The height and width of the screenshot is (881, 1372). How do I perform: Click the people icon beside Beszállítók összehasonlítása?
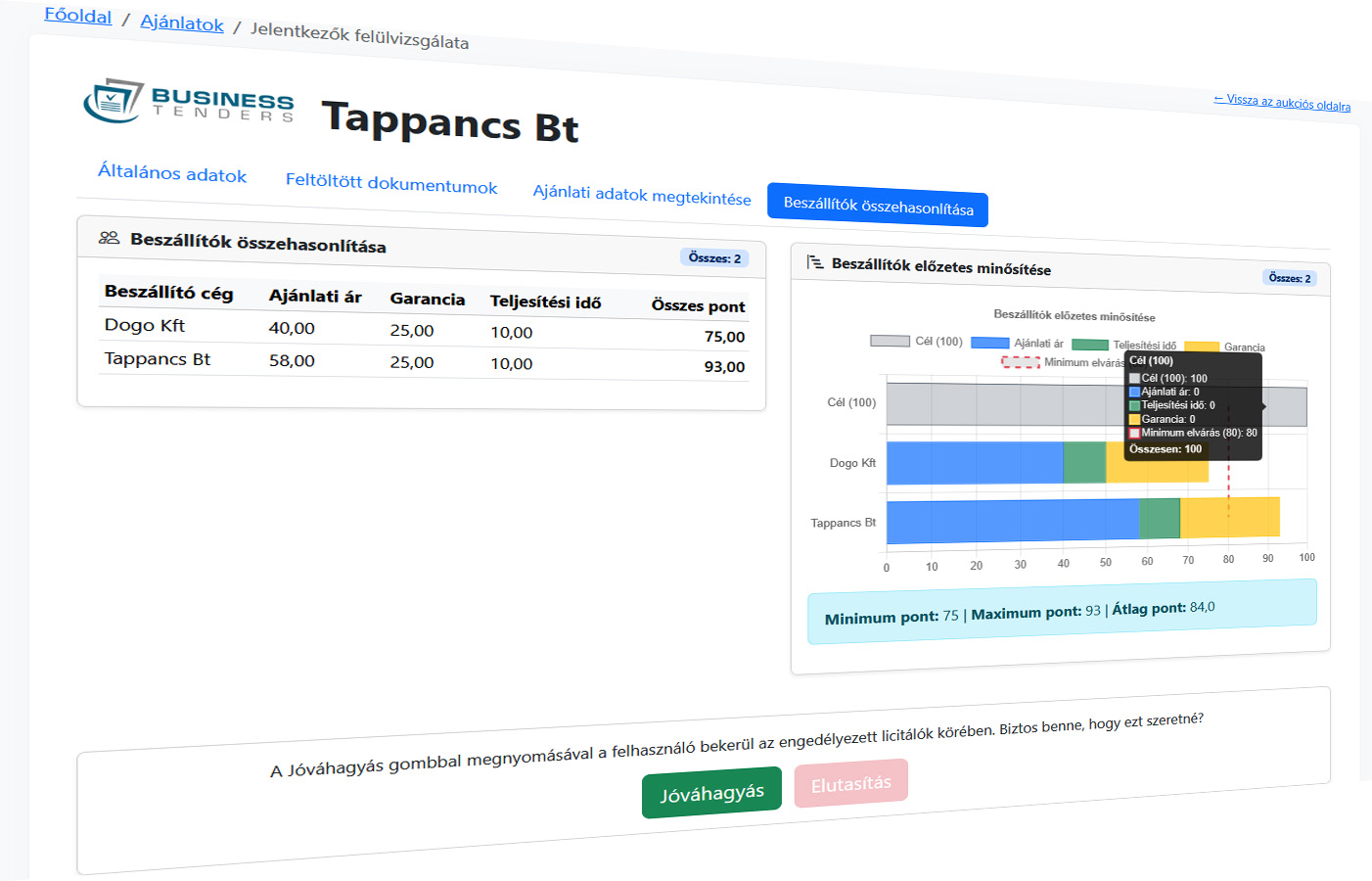point(109,238)
